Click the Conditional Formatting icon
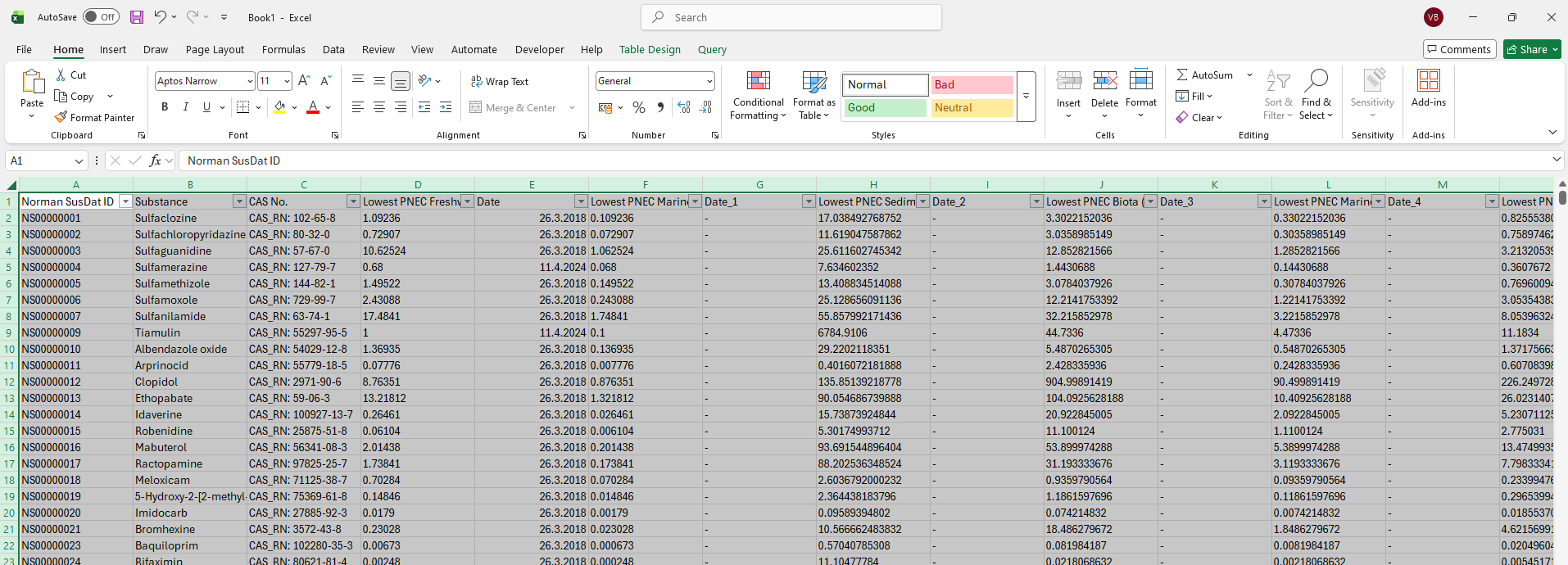This screenshot has width=1568, height=565. pyautogui.click(x=758, y=81)
